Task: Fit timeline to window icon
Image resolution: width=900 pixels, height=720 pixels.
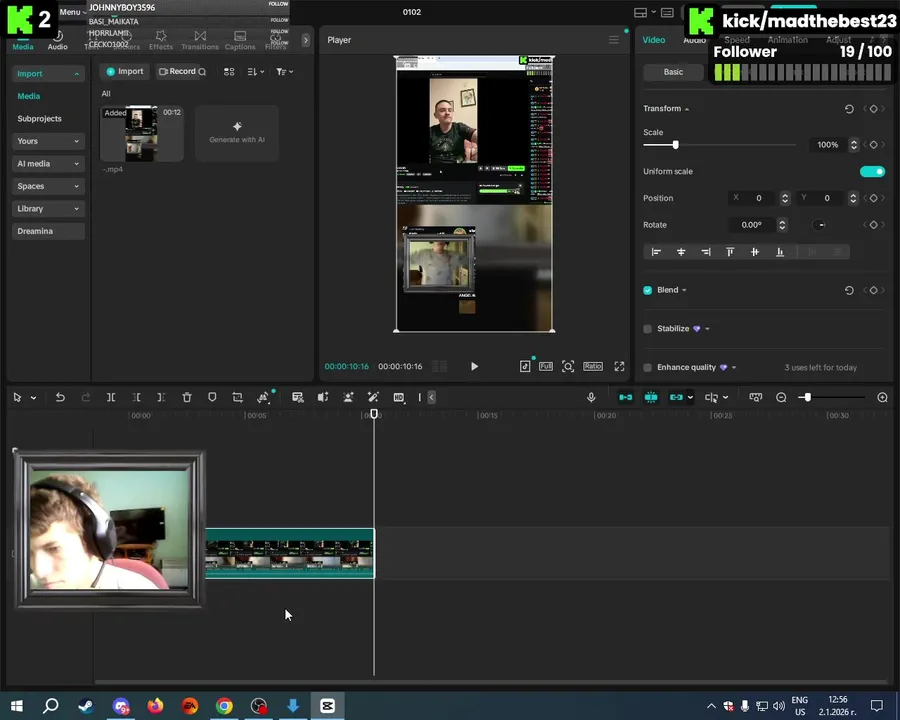Action: (756, 397)
